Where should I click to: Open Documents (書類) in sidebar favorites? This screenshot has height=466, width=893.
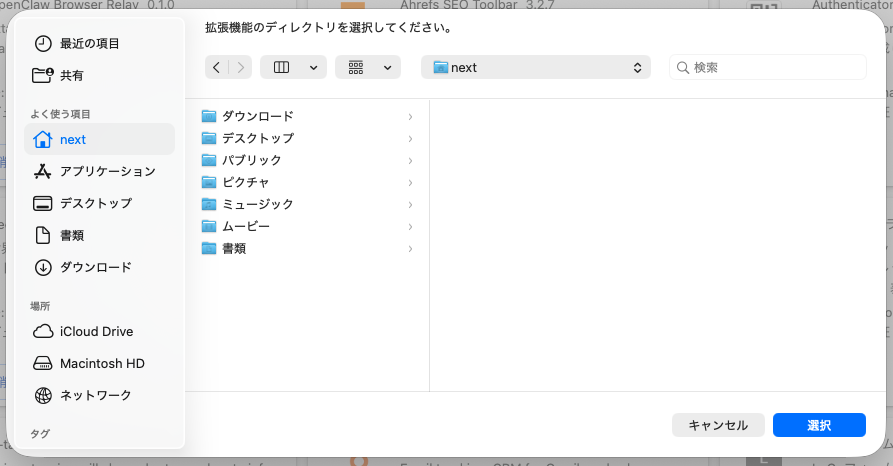(x=71, y=235)
